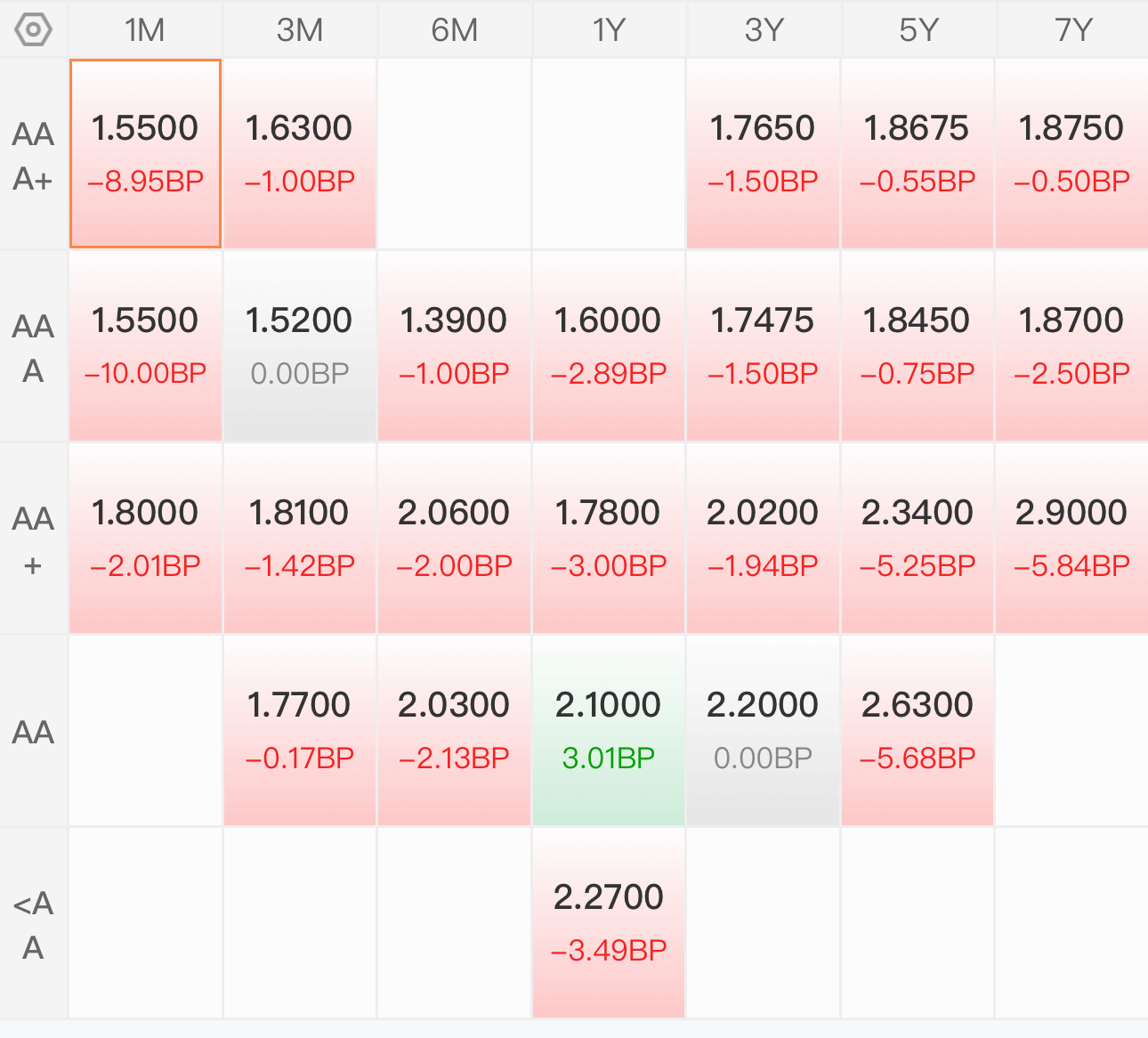Screen dimensions: 1148x1038
Task: Click AA 5Y cell with -5.68BP
Action: pos(918,731)
